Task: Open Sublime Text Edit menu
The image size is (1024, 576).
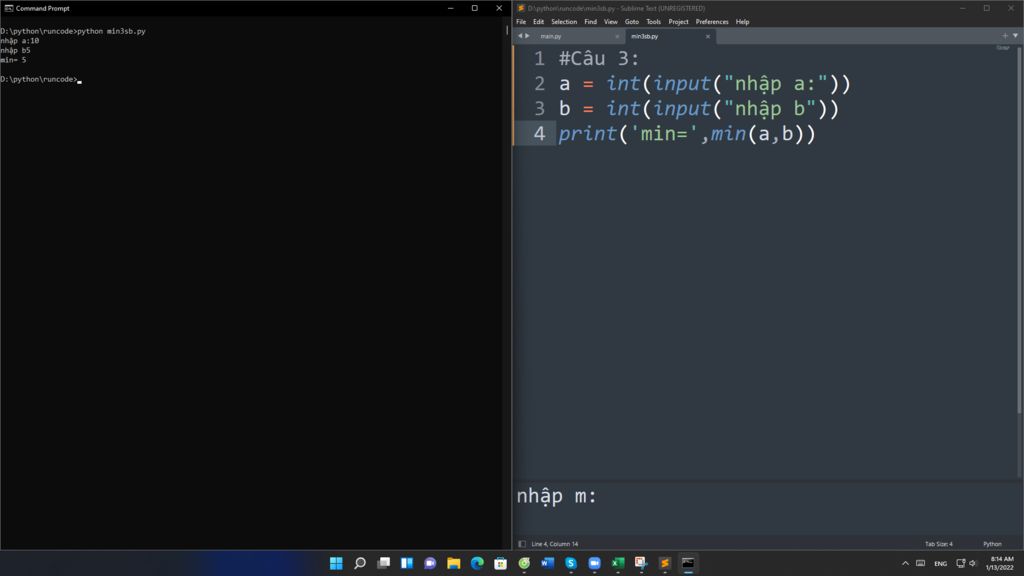Action: coord(538,22)
